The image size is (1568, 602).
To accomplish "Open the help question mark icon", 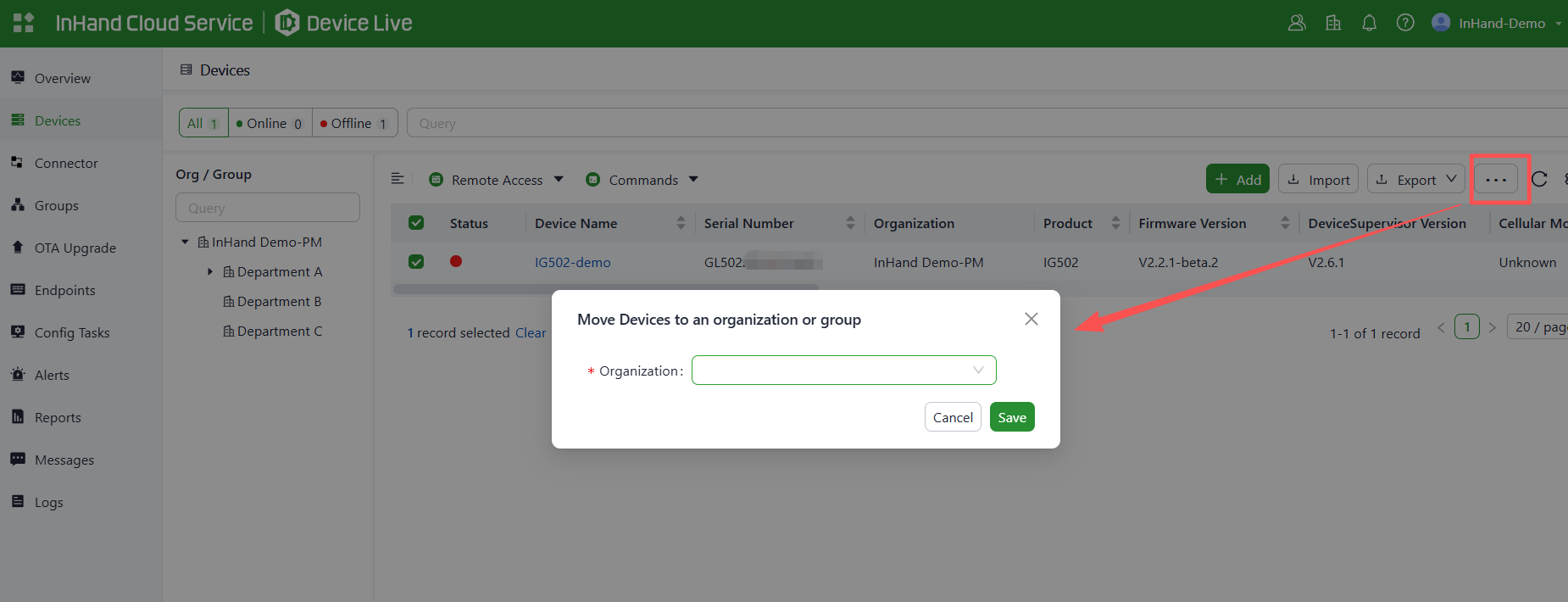I will (x=1405, y=23).
